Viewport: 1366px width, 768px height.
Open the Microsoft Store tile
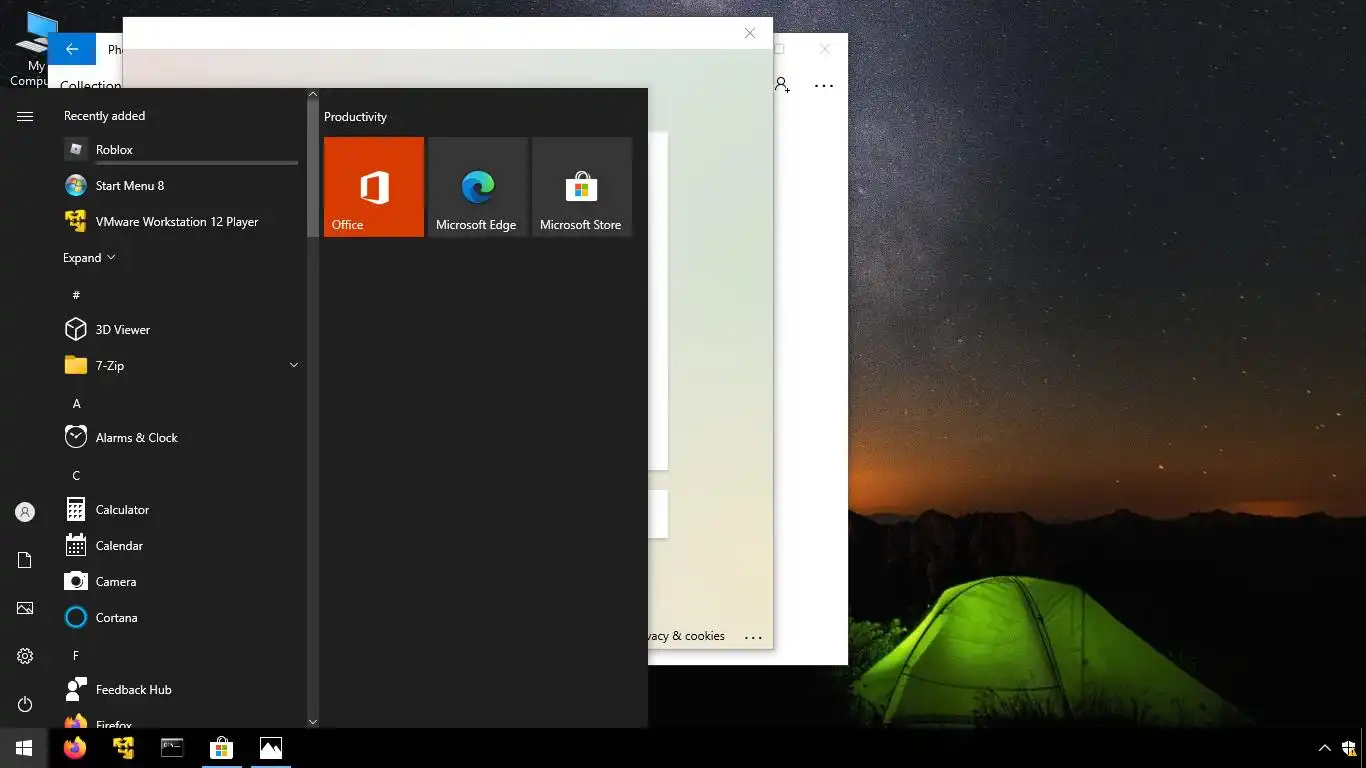pos(582,187)
